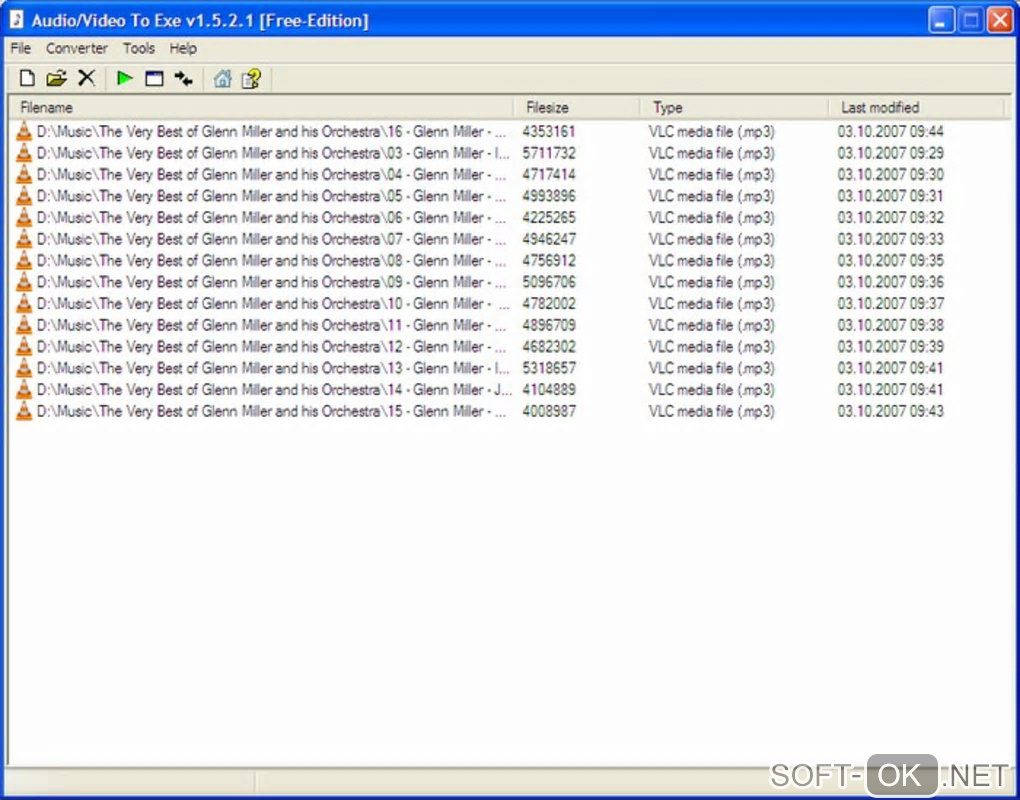Click Type cell in the 4225265 row

[712, 217]
